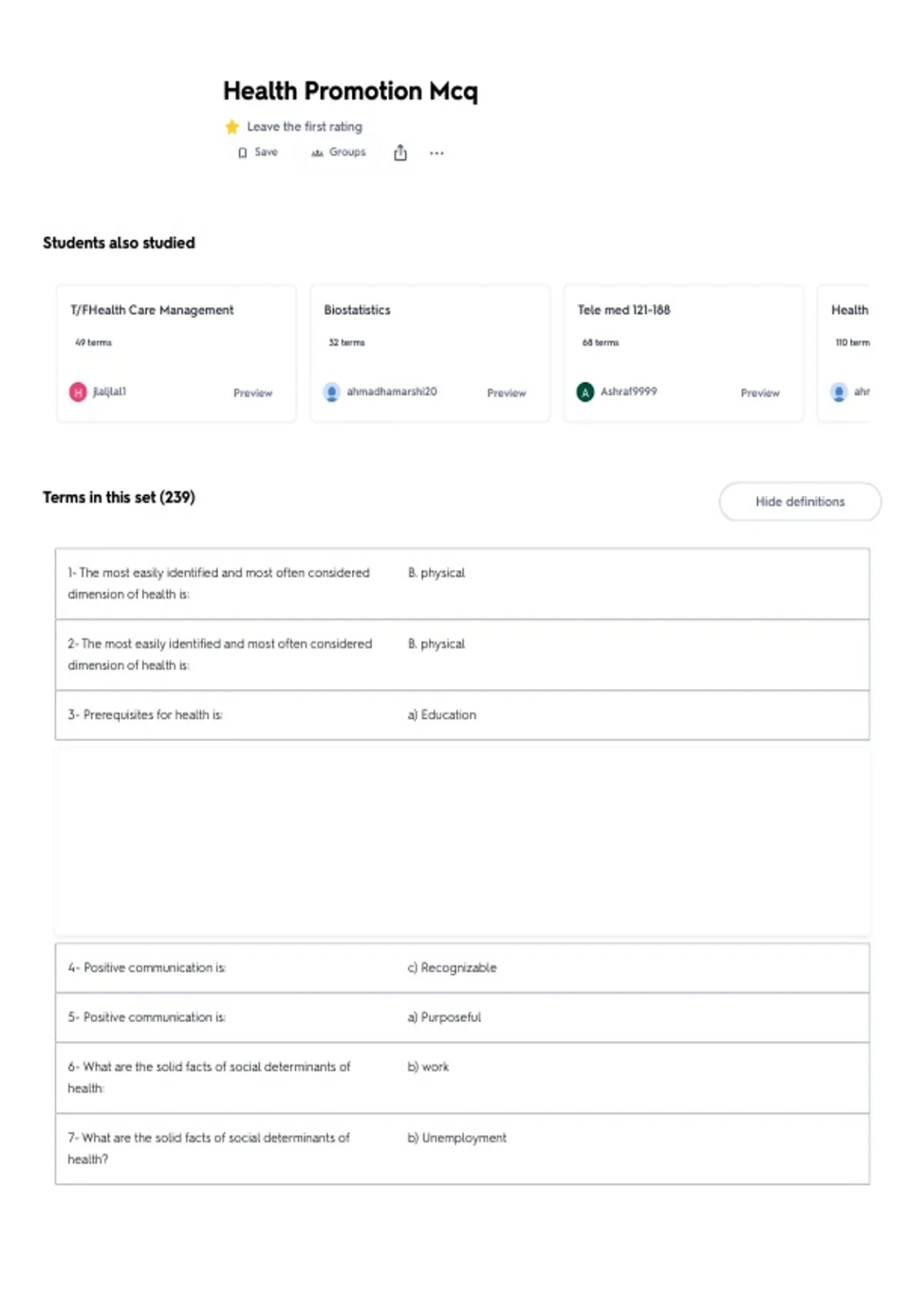Click ahmadhamarshi20 profile avatar
The image size is (924, 1309).
331,392
